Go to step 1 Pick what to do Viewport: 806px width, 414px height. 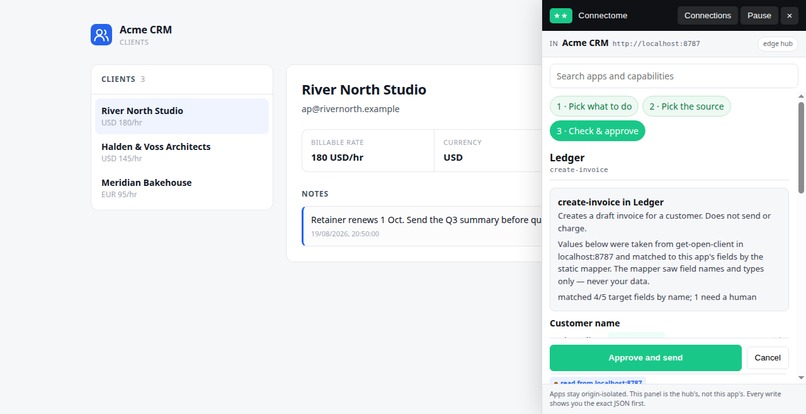pyautogui.click(x=594, y=106)
